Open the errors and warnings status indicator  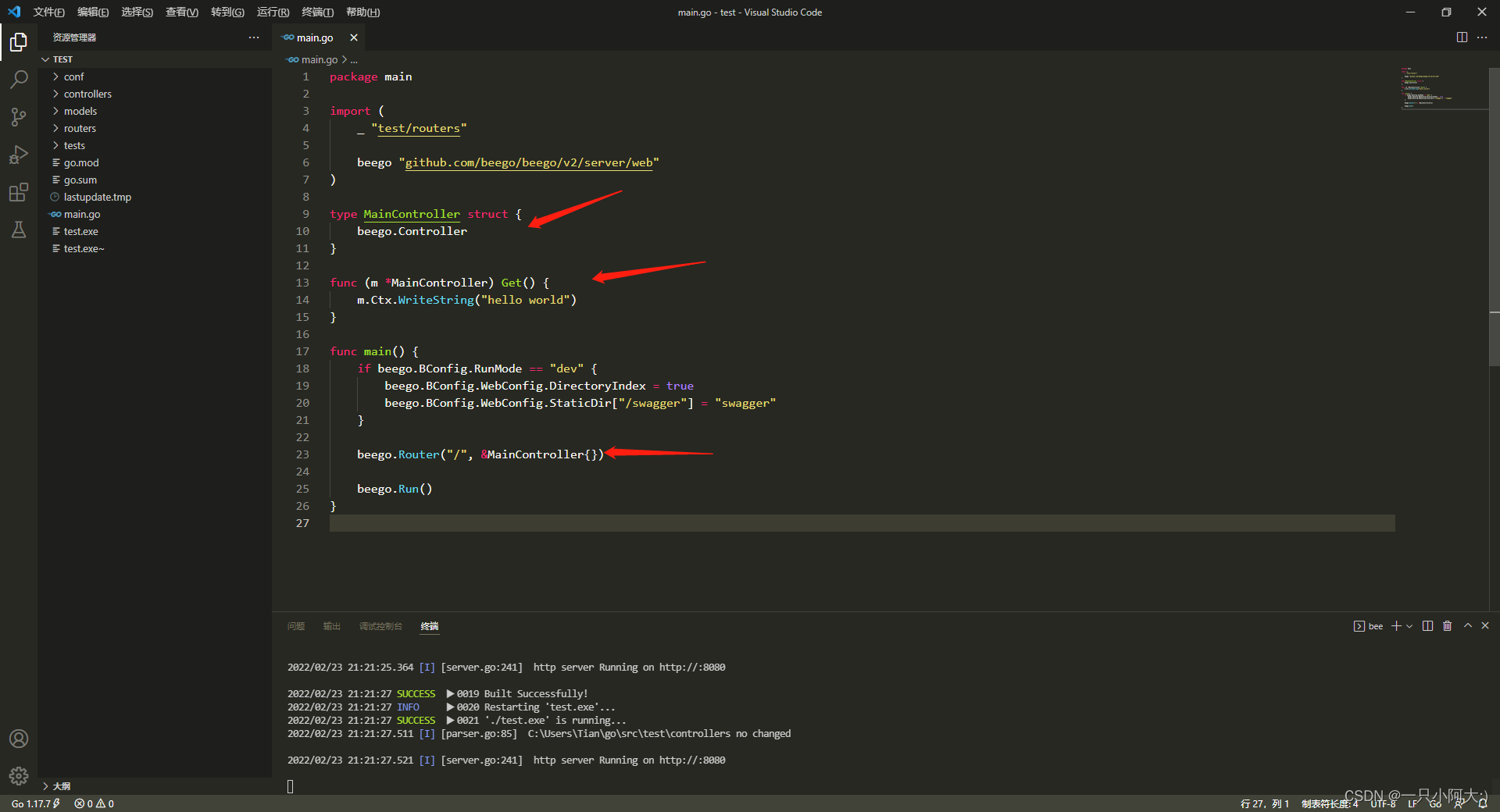pyautogui.click(x=95, y=803)
